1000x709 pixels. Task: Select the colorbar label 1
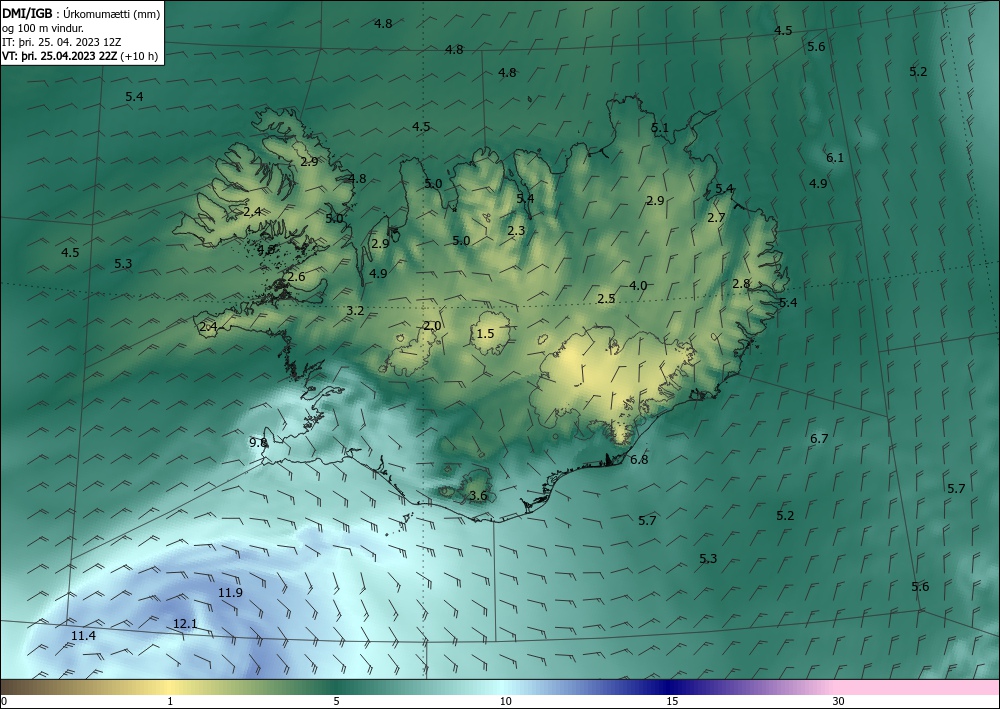click(170, 702)
